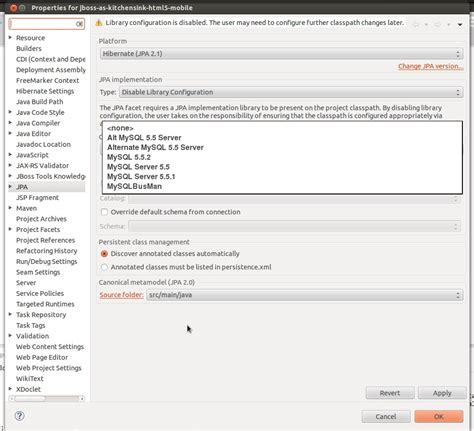Select Web Project Settings in the tree

click(x=49, y=368)
